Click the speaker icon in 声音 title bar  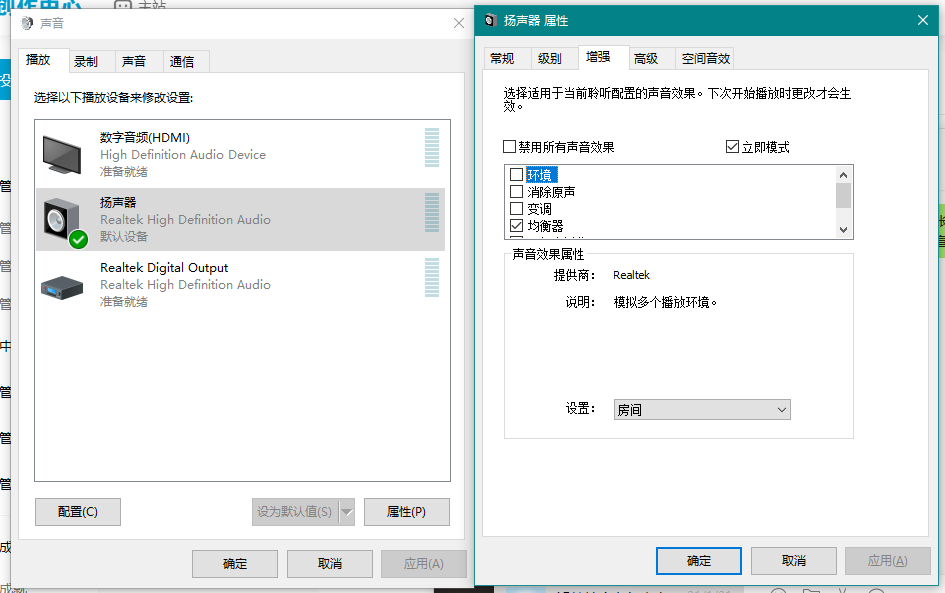27,23
